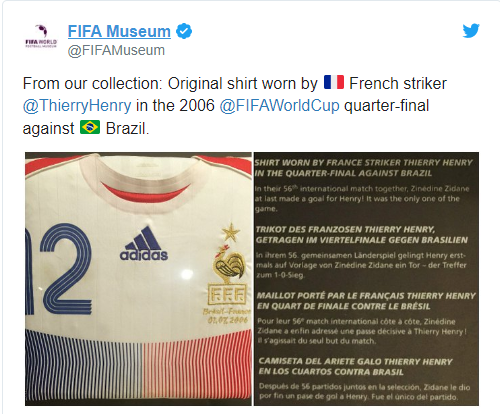Click the Brazil flag emoji in tweet

pos(90,127)
